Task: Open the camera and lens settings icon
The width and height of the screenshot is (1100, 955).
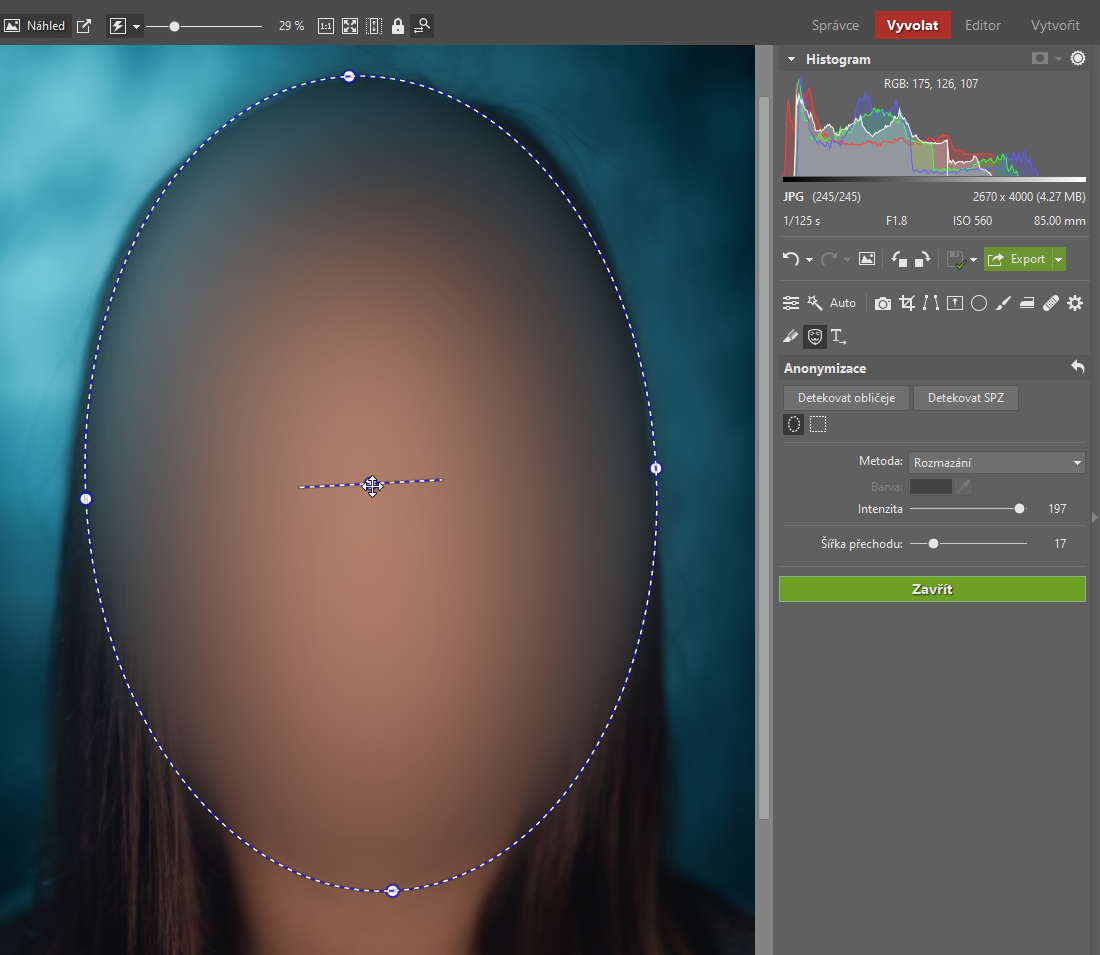Action: pyautogui.click(x=883, y=303)
